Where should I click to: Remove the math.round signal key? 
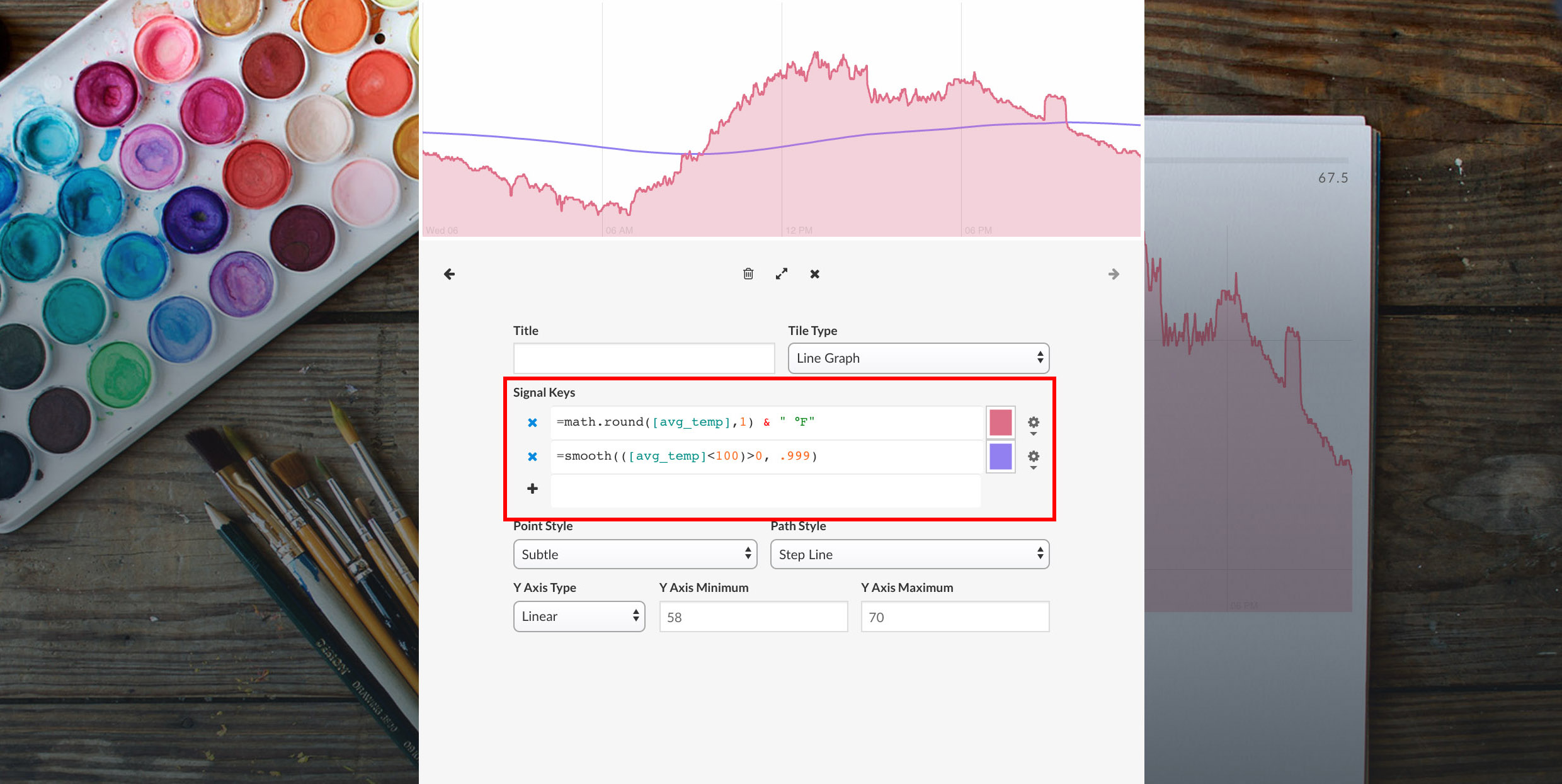pos(532,422)
